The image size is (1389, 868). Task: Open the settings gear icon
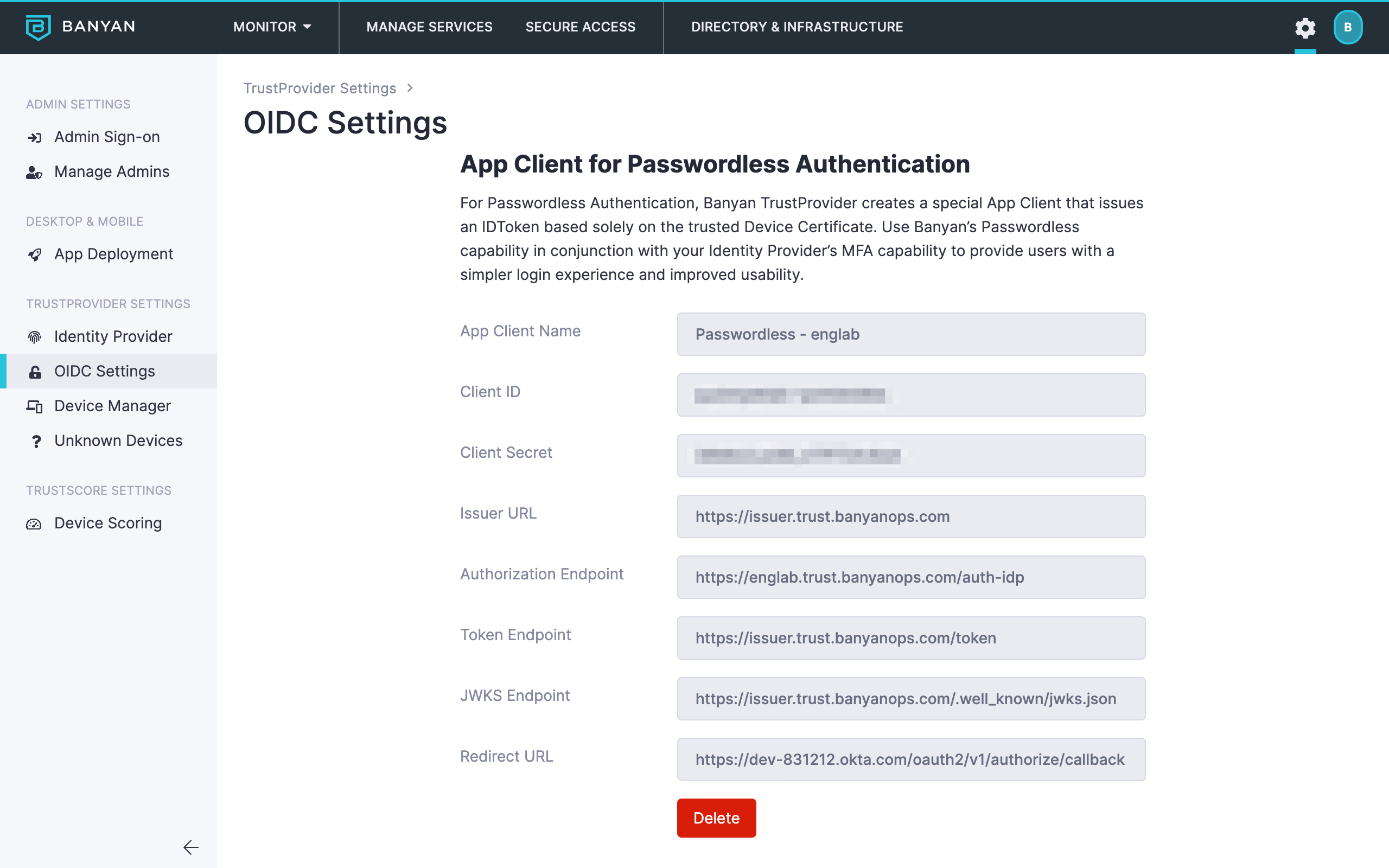pyautogui.click(x=1304, y=28)
